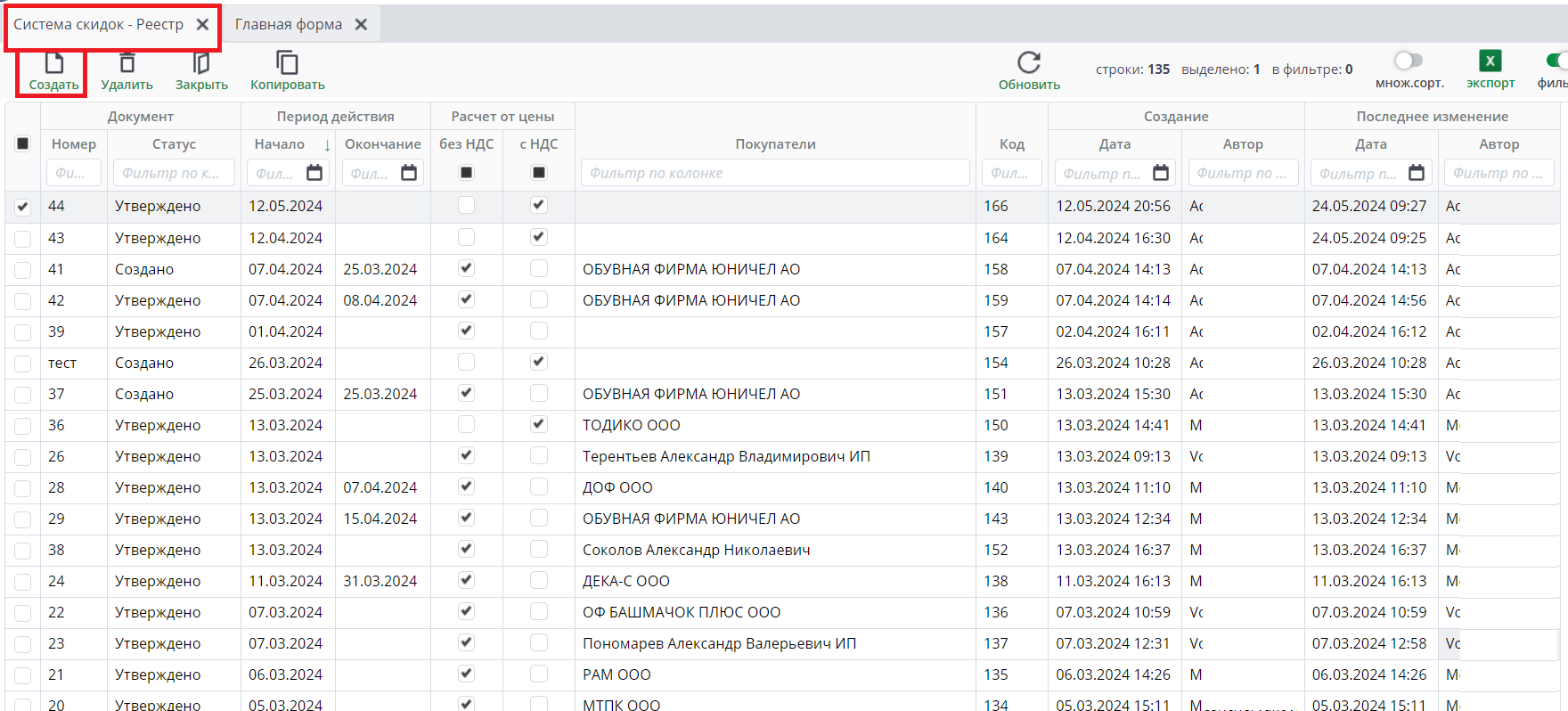
Task: Select the Система скидок - Реестр tab
Action: pos(98,25)
